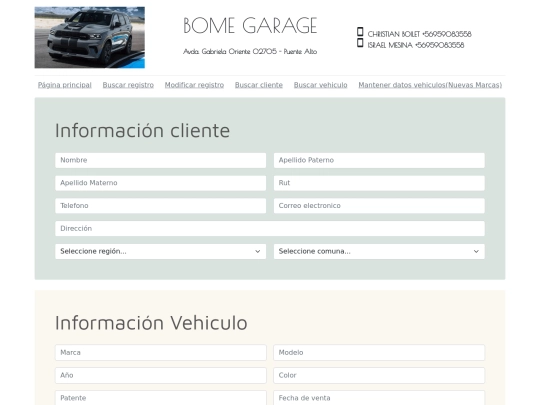Open Buscar vehiculo page
This screenshot has height=405, width=540.
(321, 85)
